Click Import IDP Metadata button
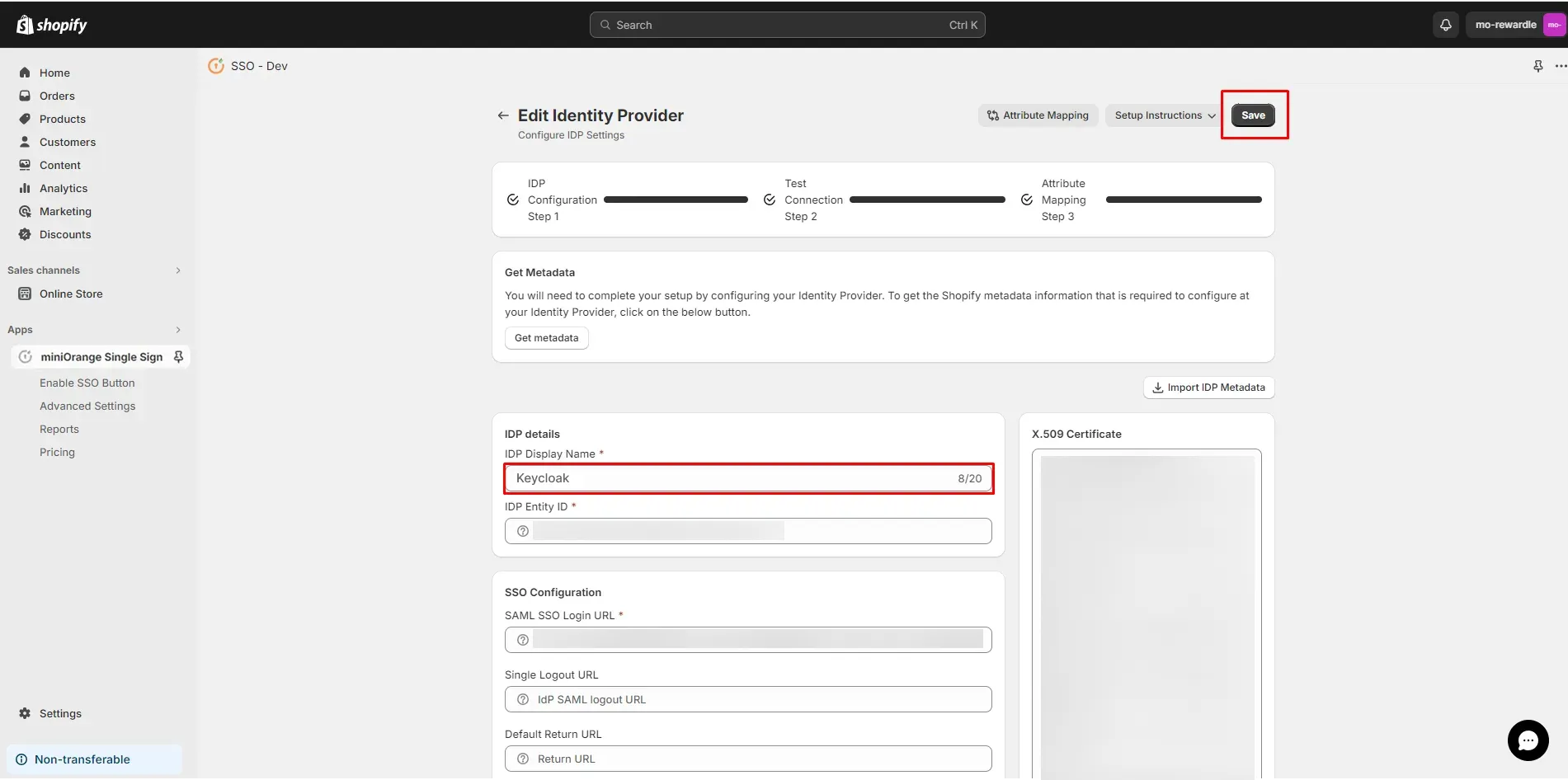 pyautogui.click(x=1208, y=388)
